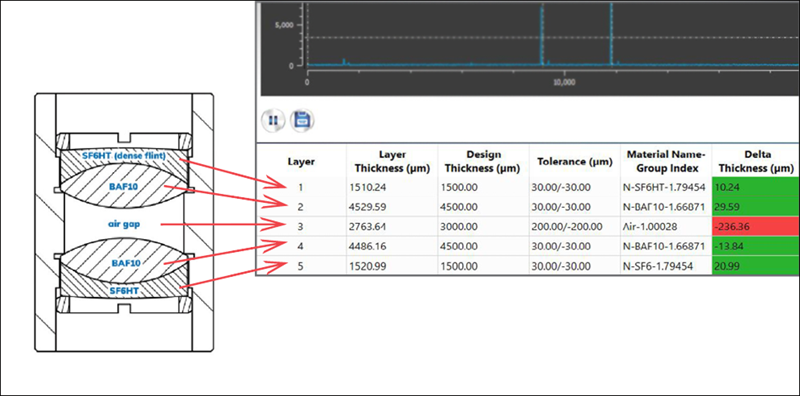Click the Tolerance (µm) column header
Viewport: 800px width, 396px height.
click(574, 162)
